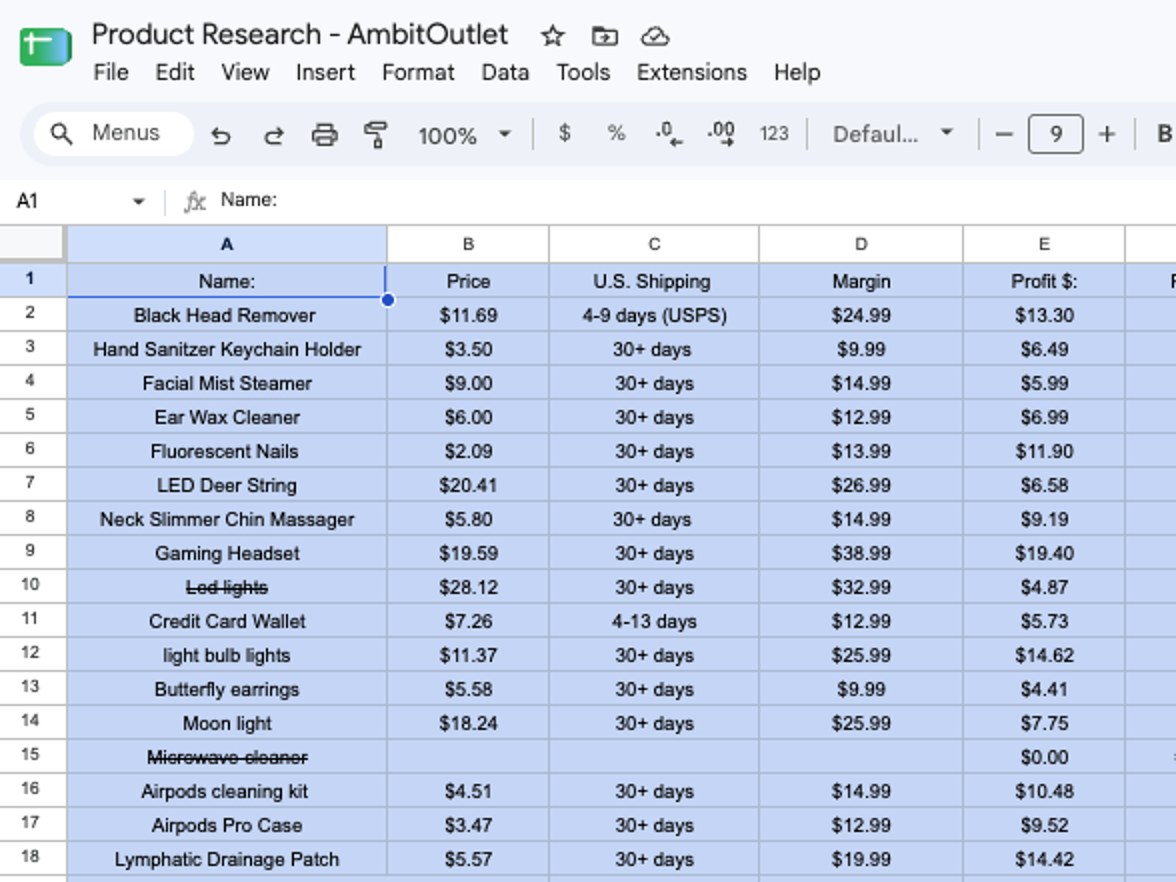This screenshot has height=882, width=1176.
Task: Click the Hand Sanitzer Keychain Holder cell
Action: (226, 349)
